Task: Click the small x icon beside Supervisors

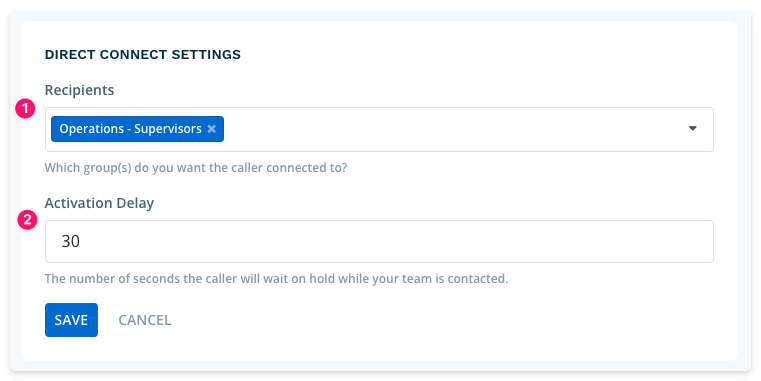Action: pyautogui.click(x=212, y=129)
